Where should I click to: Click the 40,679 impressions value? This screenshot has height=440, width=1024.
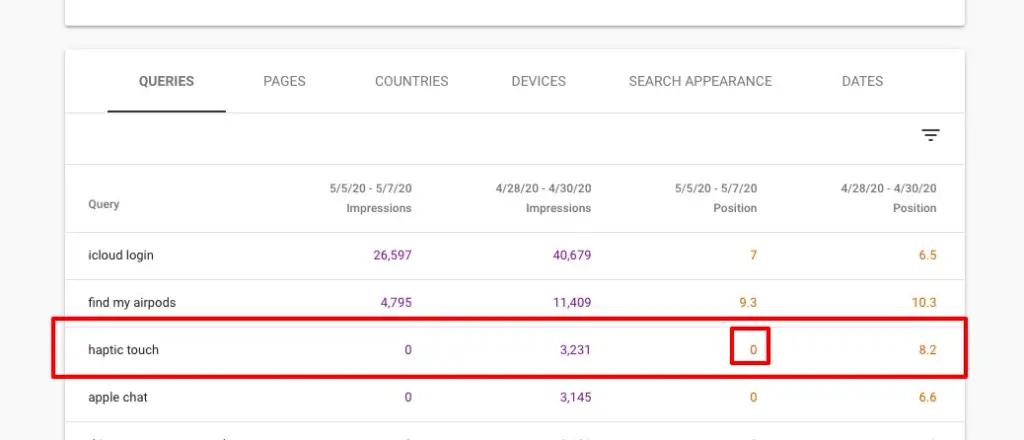[572, 255]
